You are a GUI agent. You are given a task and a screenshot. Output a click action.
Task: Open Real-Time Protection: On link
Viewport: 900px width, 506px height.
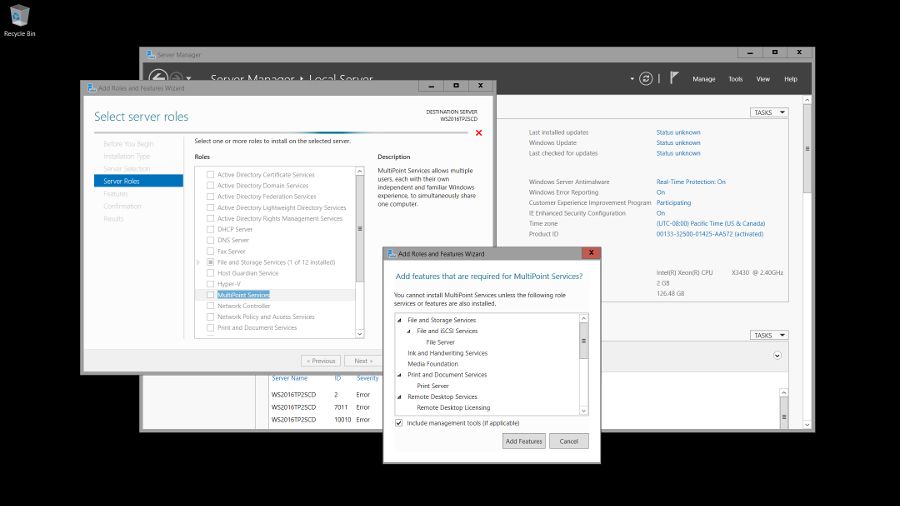690,182
